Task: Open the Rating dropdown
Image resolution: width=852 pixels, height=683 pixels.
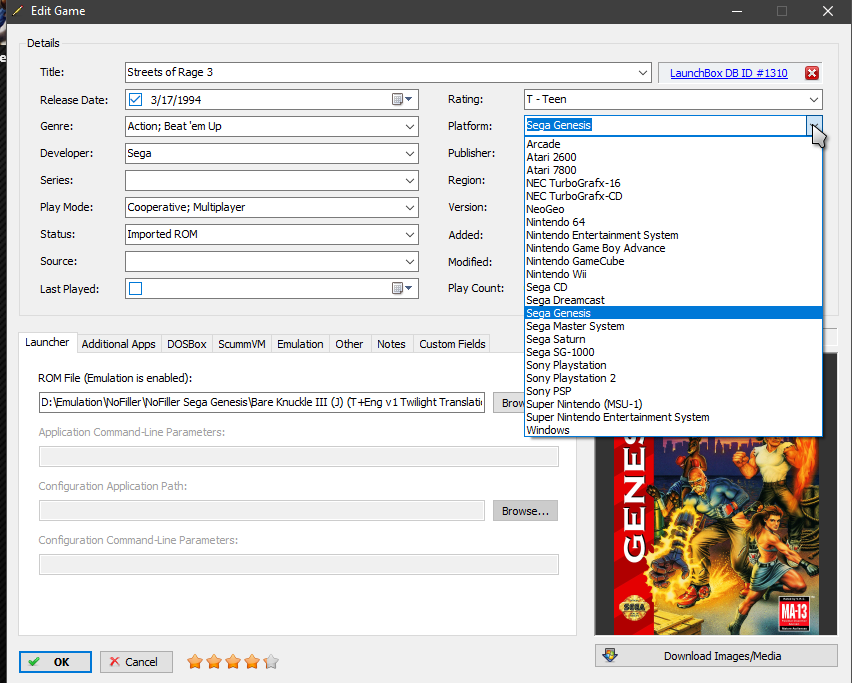Action: 813,99
